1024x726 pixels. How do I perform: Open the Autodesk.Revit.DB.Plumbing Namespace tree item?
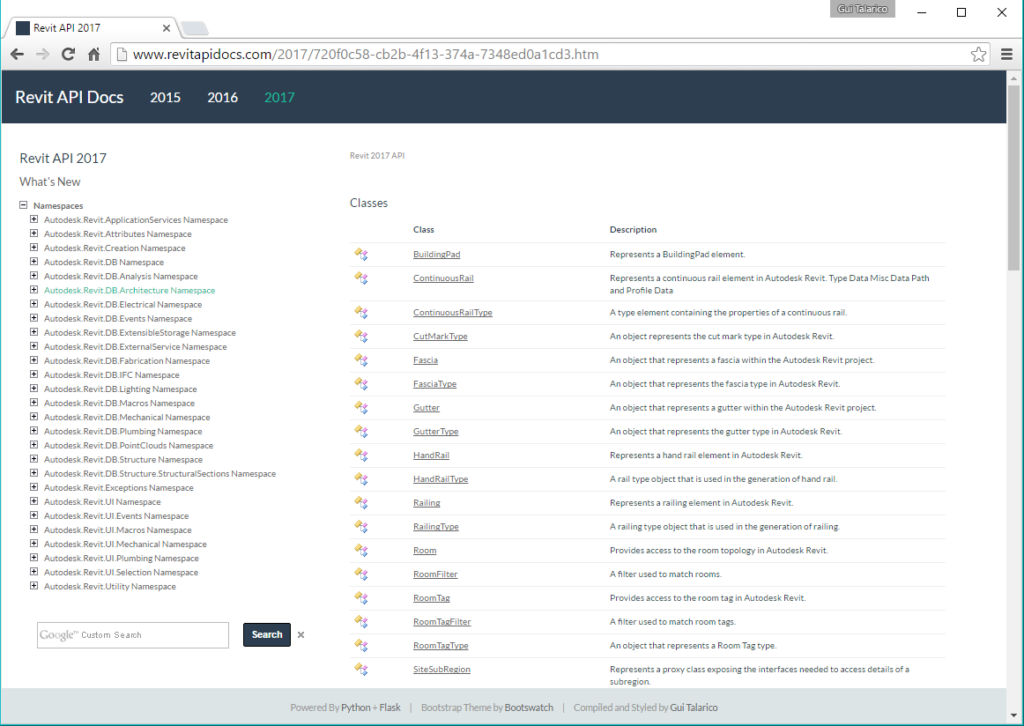tap(123, 431)
